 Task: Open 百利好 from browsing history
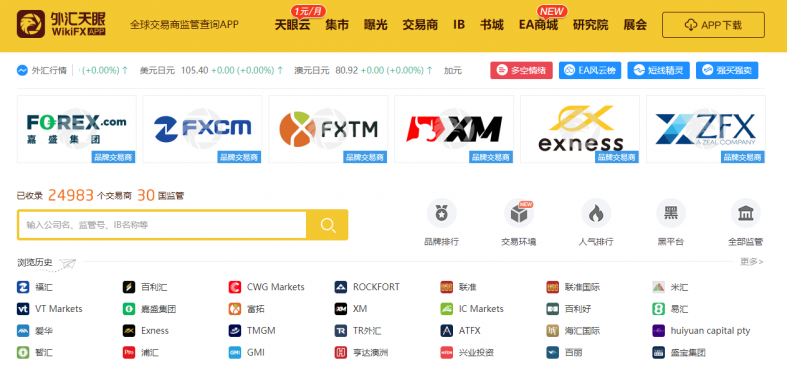point(569,309)
